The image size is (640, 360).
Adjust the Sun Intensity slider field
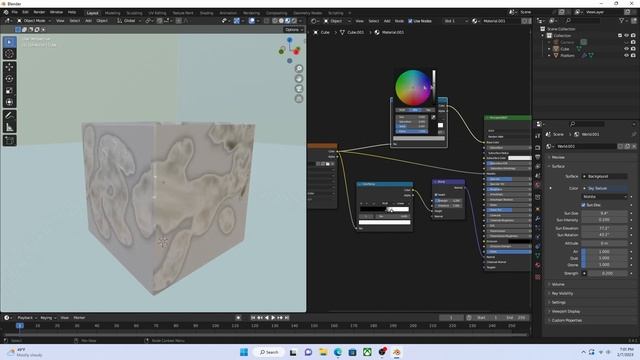pyautogui.click(x=604, y=220)
